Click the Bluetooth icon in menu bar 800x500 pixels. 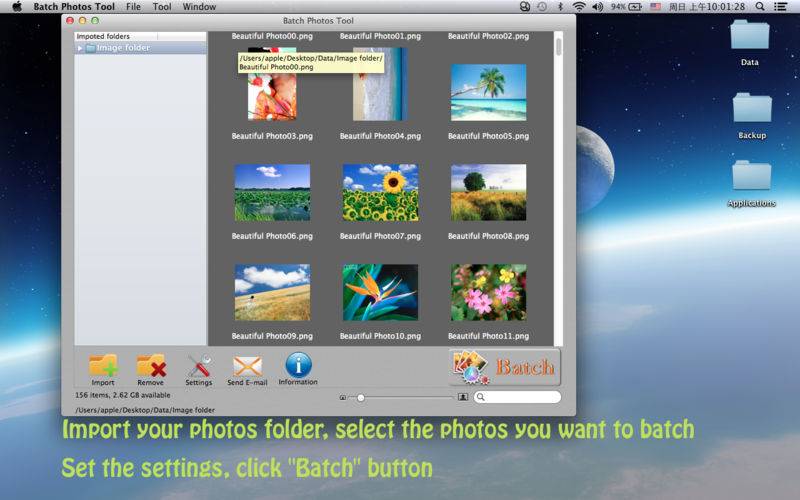click(560, 7)
